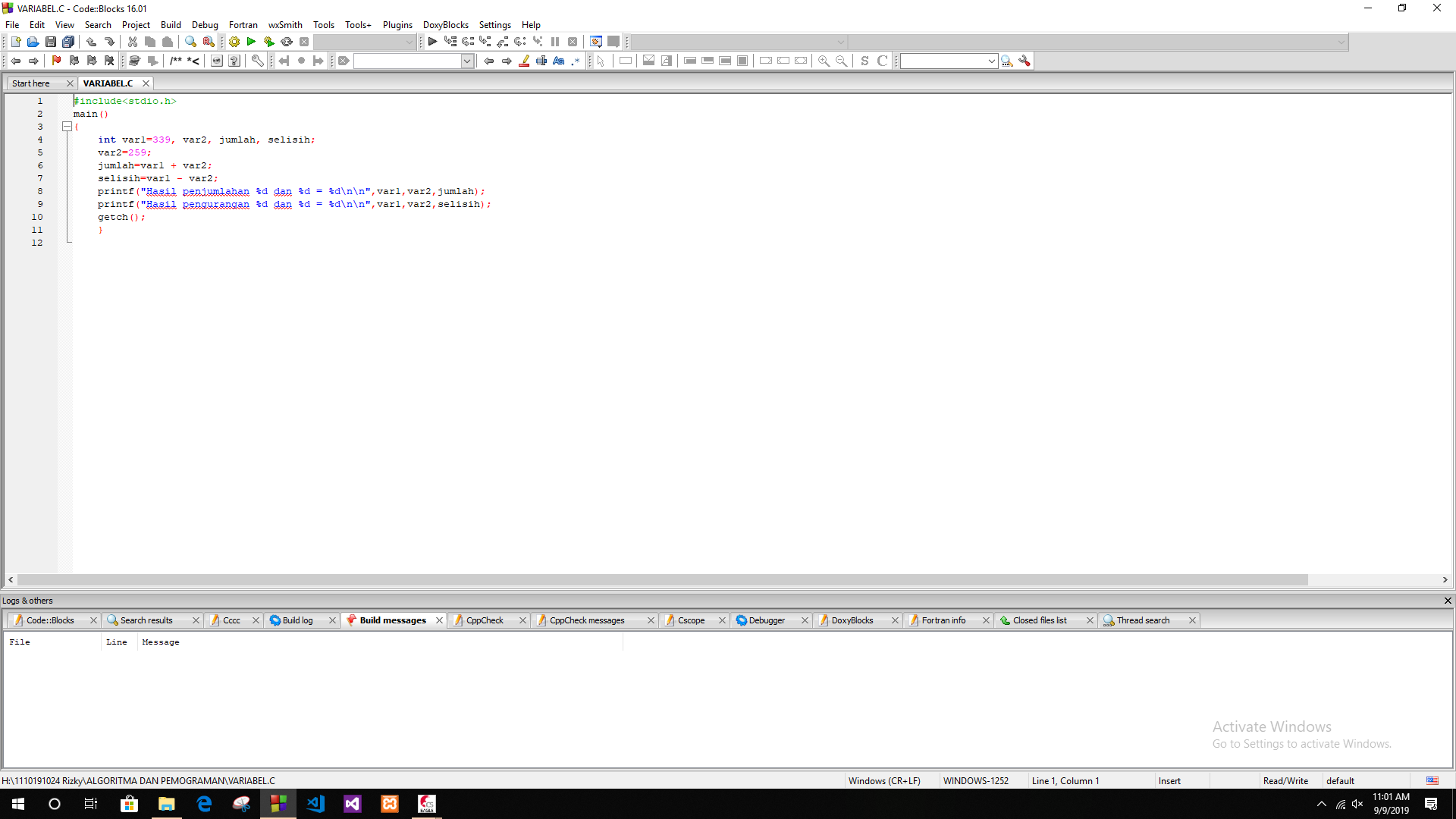This screenshot has width=1456, height=819.
Task: Click the Rebuild icon
Action: (x=287, y=42)
